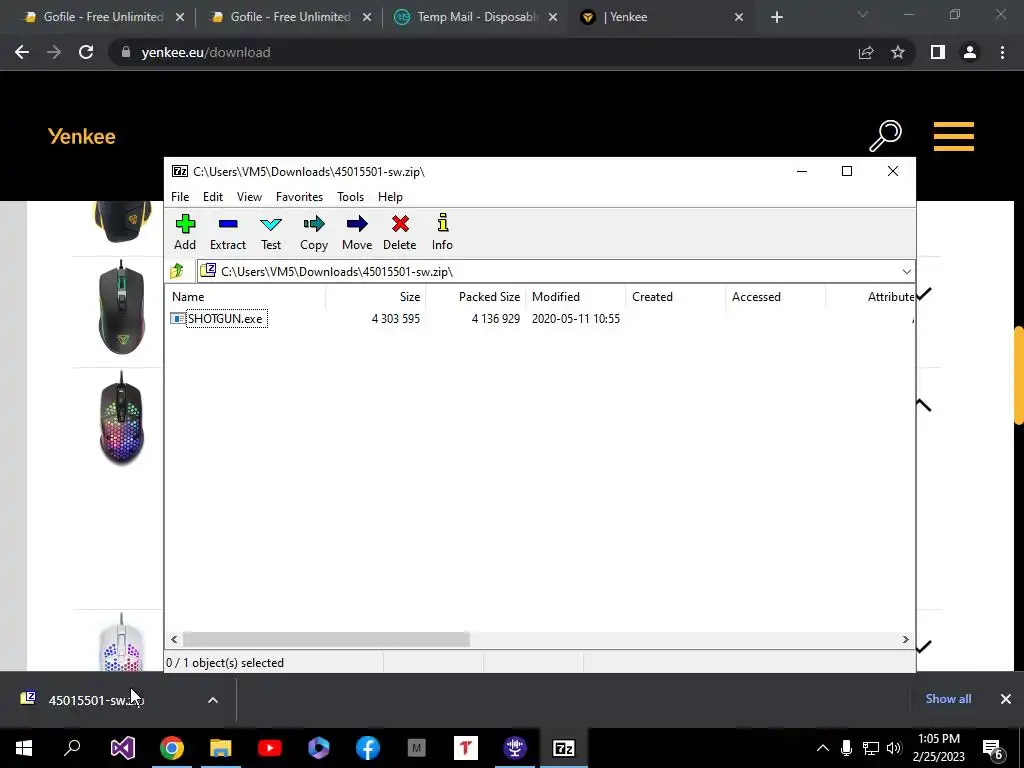
Task: Open notification center icon
Action: click(993, 748)
